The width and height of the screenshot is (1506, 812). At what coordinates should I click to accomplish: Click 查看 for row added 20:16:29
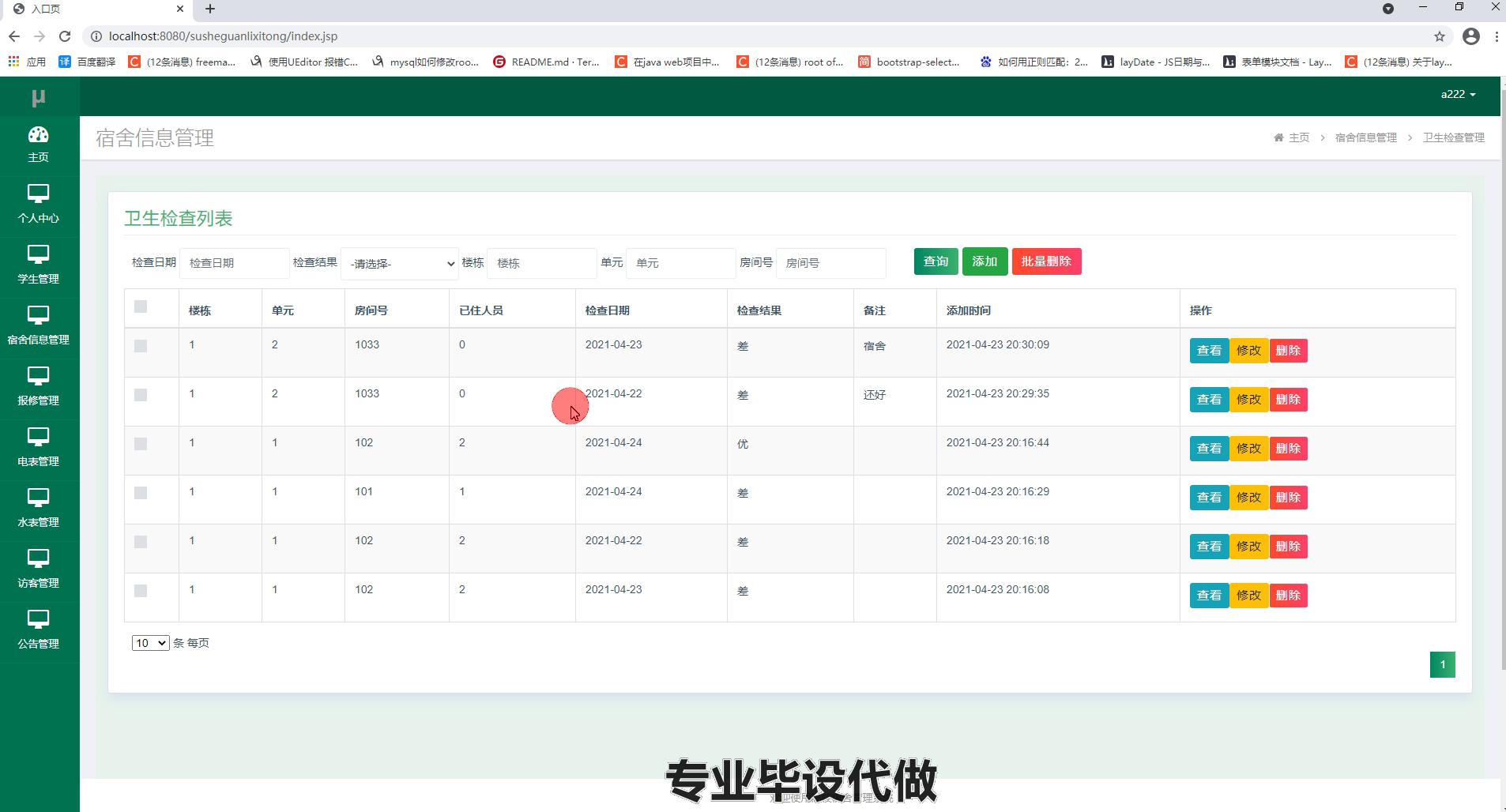(1209, 498)
